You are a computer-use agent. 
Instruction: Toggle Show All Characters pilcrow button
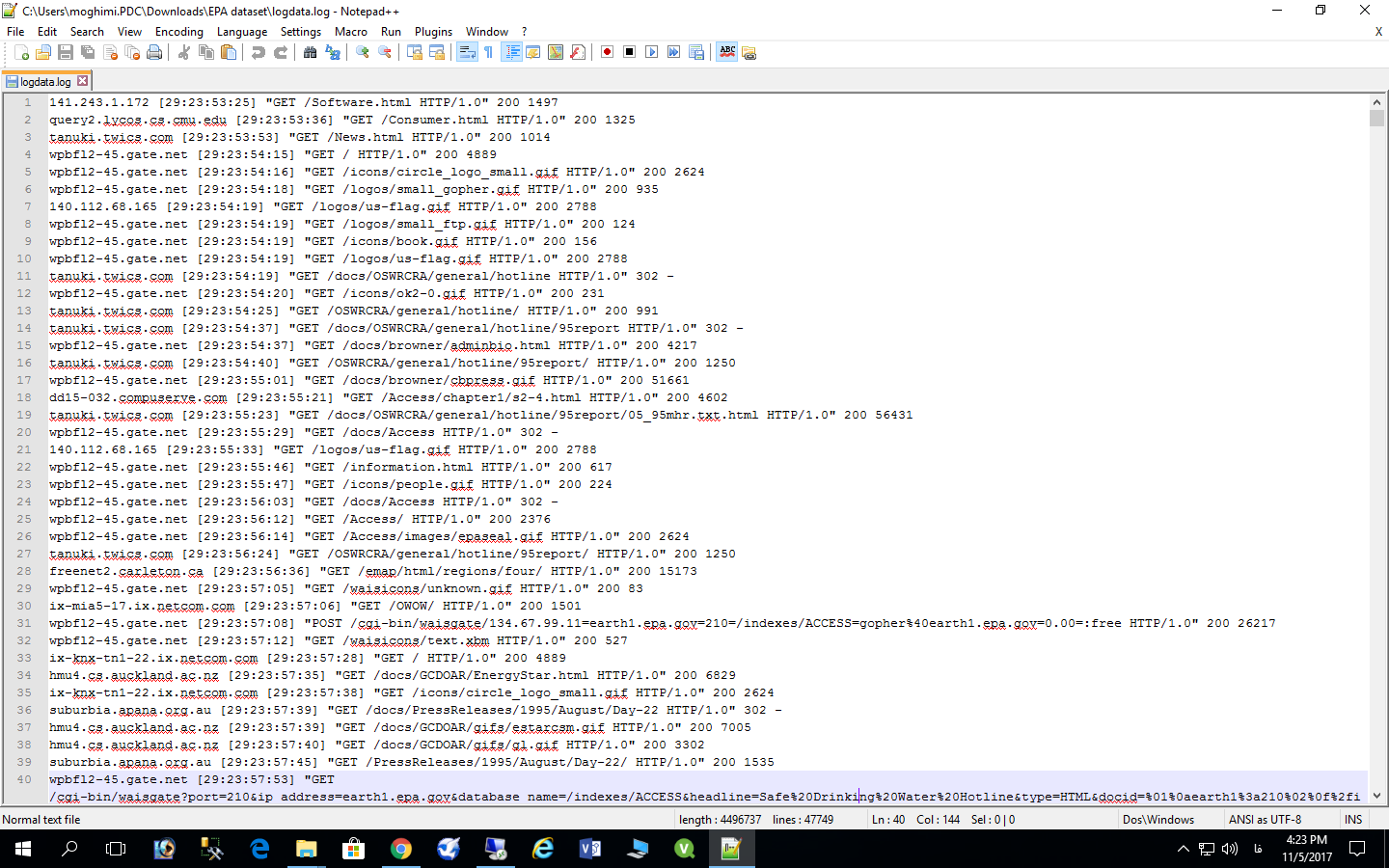pyautogui.click(x=488, y=52)
